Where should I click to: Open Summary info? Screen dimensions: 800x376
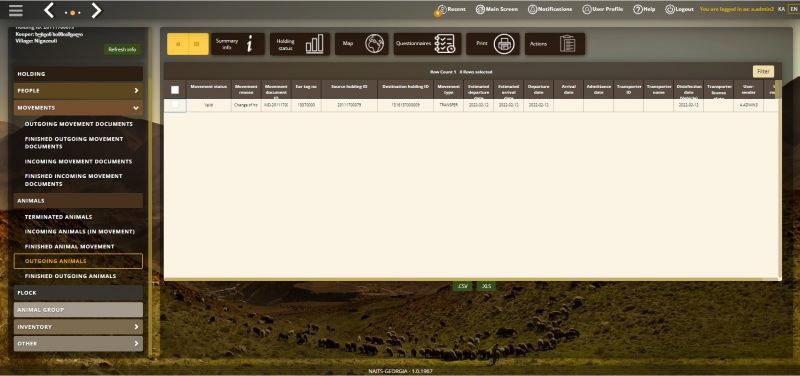pos(238,44)
